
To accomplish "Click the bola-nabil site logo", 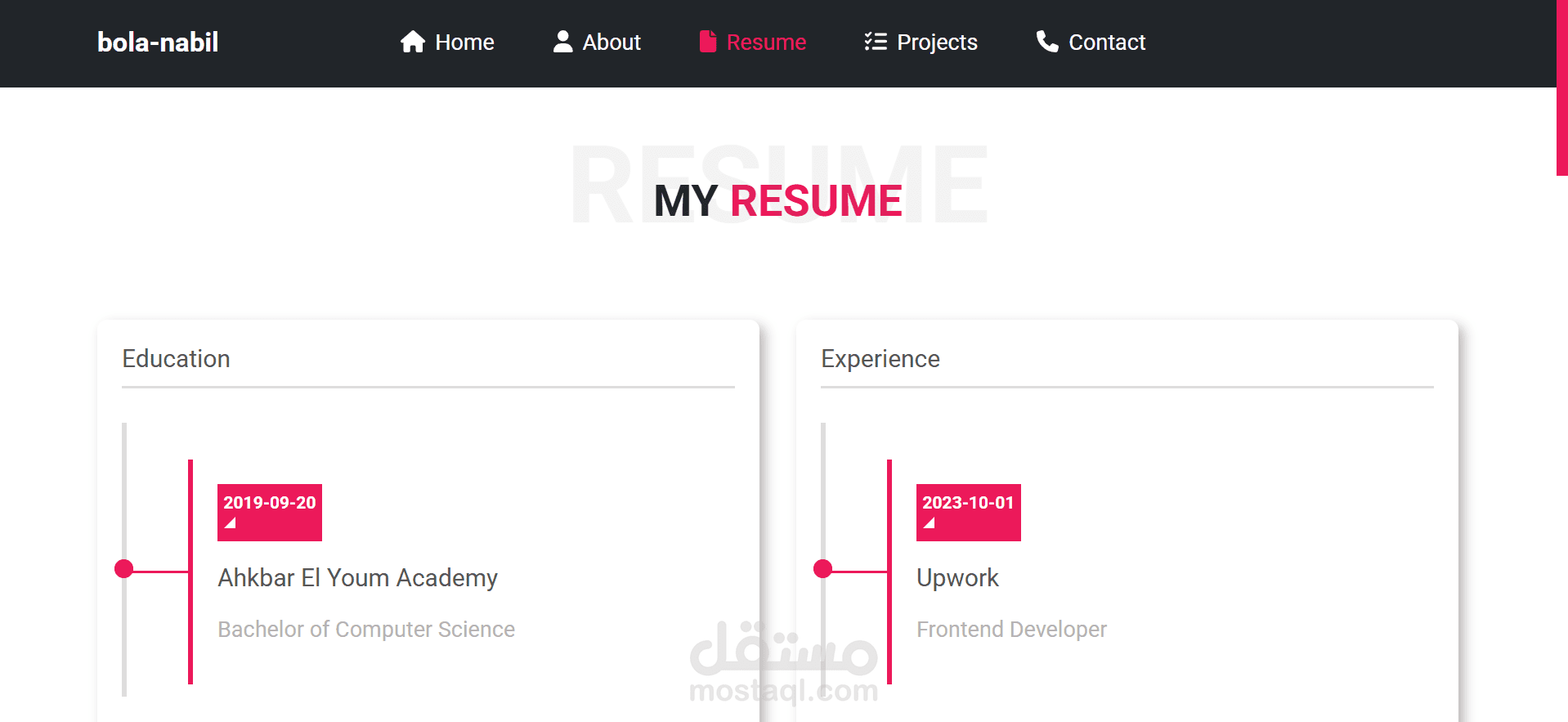I will [x=158, y=43].
